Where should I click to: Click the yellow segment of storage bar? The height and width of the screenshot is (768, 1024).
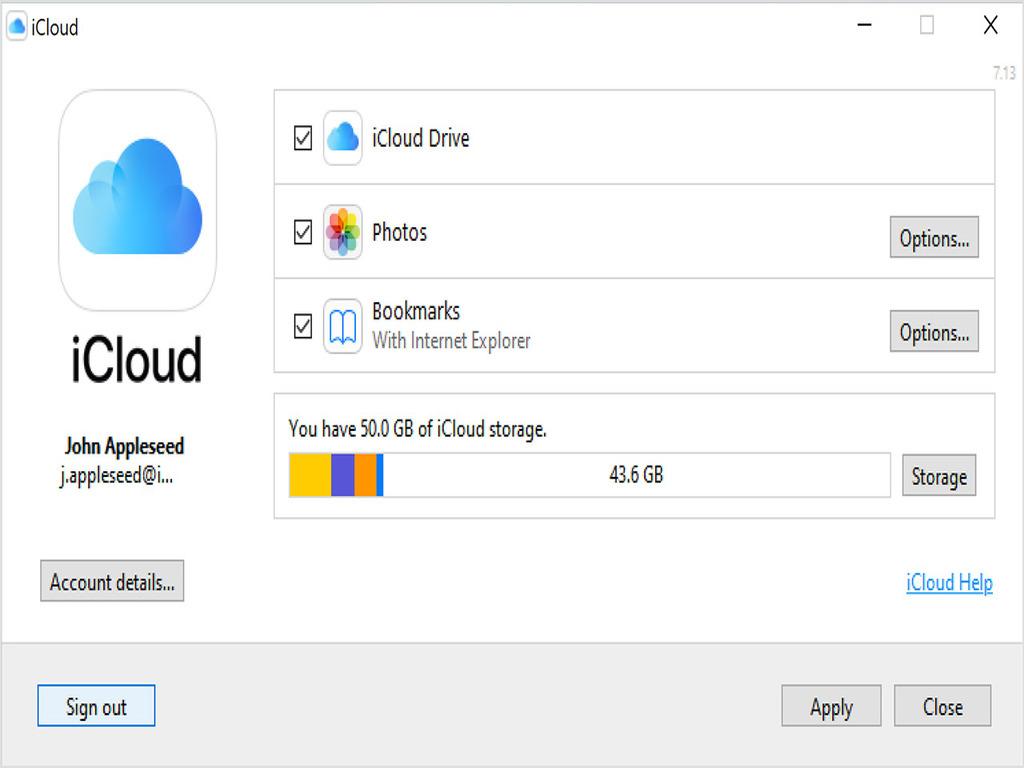[x=310, y=475]
